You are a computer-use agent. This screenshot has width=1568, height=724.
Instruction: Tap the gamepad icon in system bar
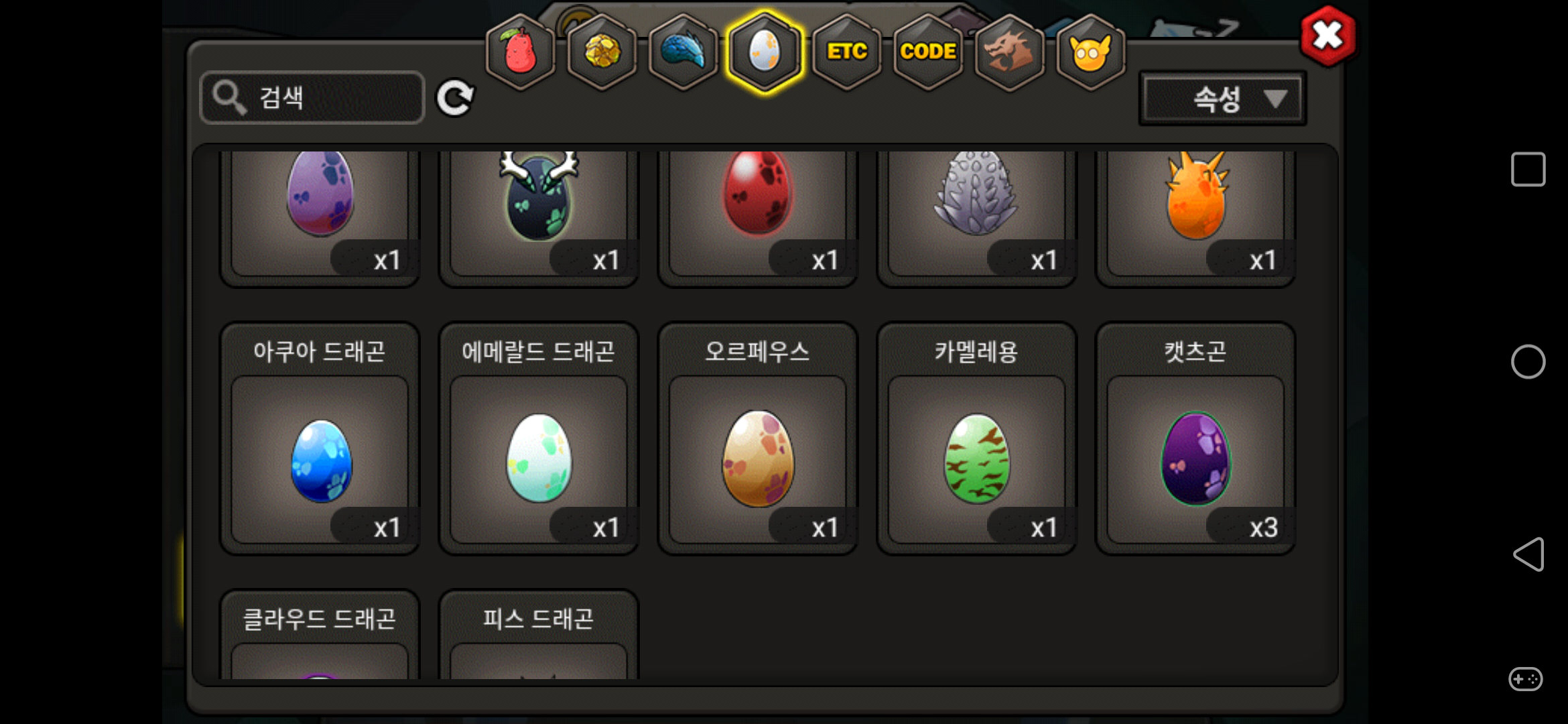click(x=1526, y=679)
